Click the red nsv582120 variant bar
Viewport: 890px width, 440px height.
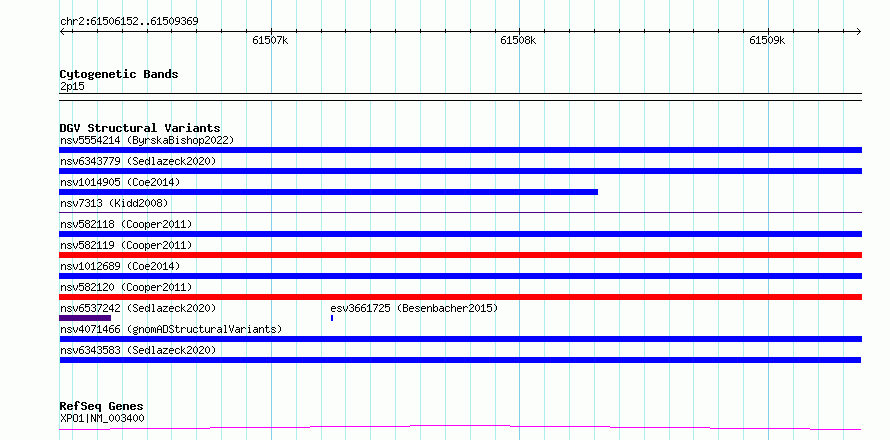[x=460, y=297]
